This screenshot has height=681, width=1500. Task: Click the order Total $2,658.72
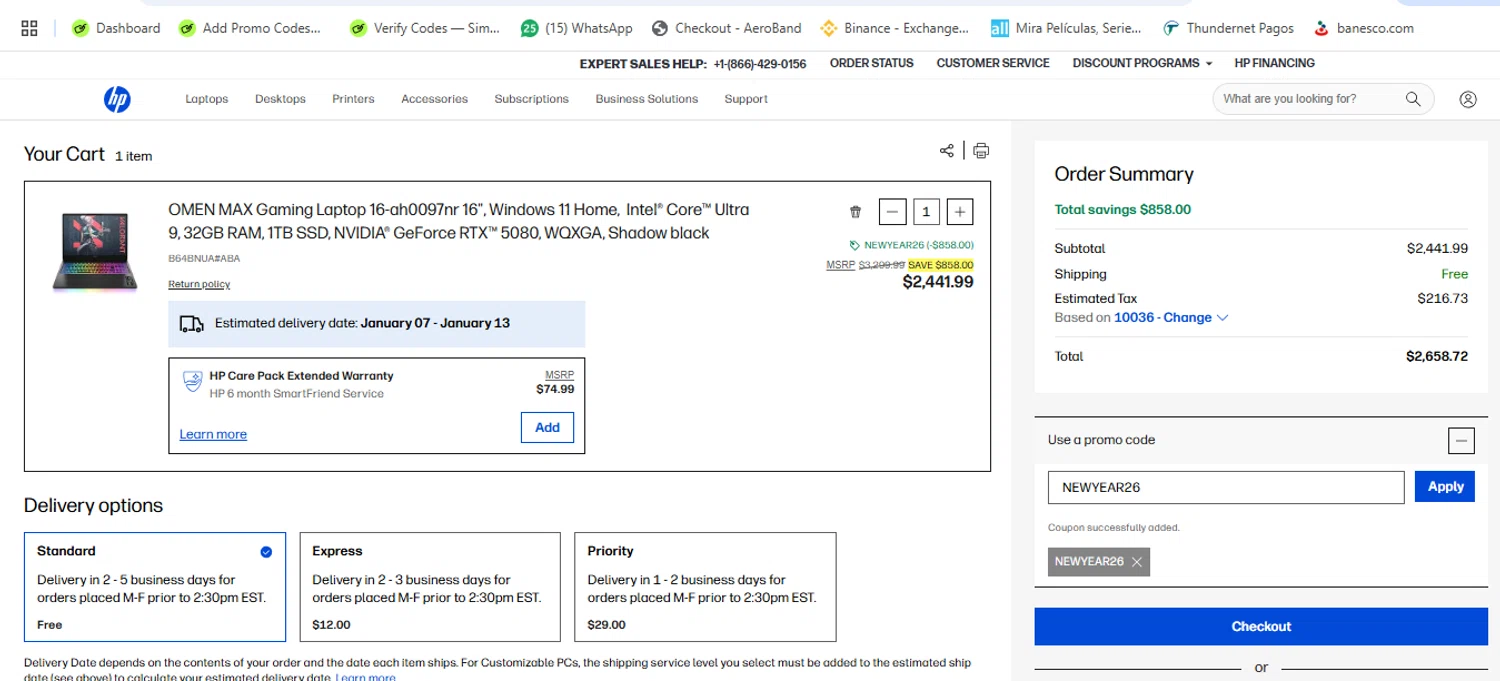pyautogui.click(x=1436, y=356)
